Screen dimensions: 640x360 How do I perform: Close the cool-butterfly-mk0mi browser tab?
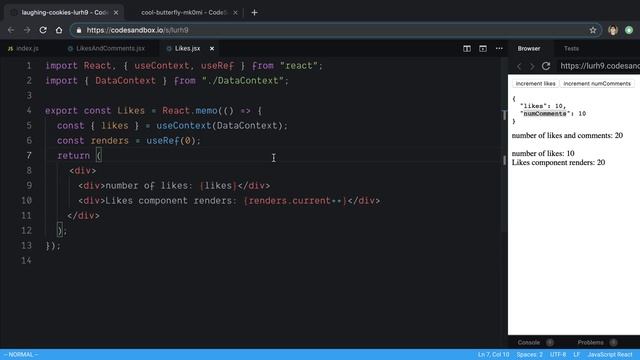(x=235, y=13)
